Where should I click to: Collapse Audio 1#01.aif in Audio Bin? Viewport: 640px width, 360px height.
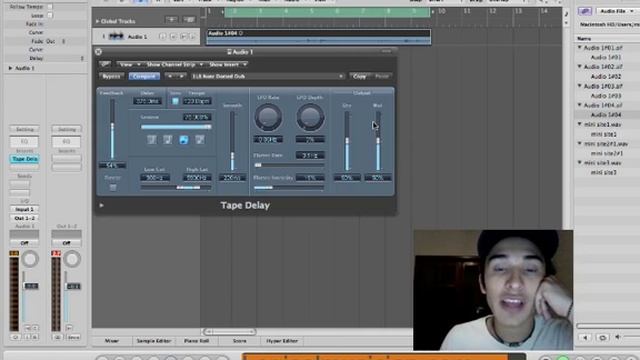pos(579,48)
